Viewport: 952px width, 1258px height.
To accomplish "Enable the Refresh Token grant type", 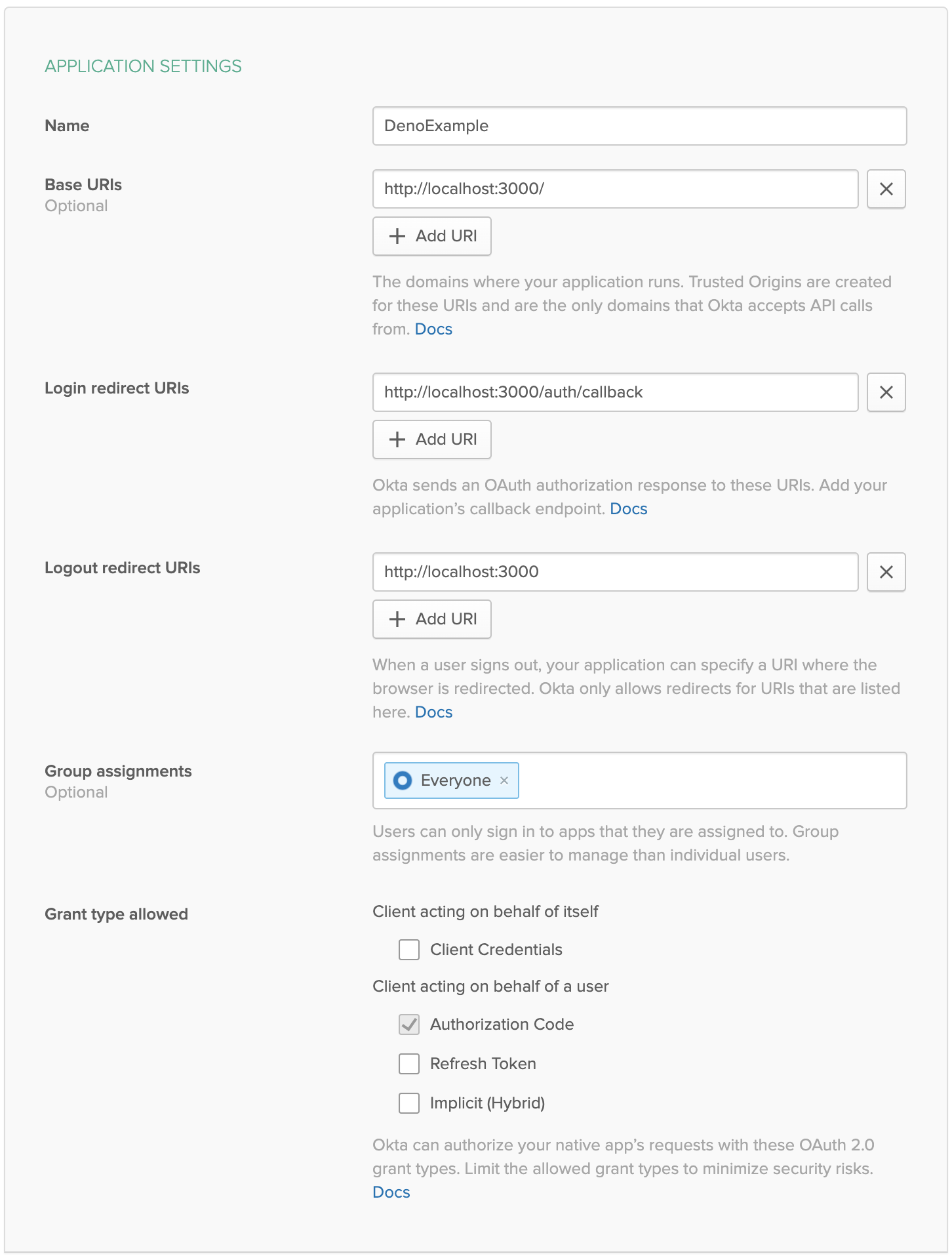I will pos(408,1063).
